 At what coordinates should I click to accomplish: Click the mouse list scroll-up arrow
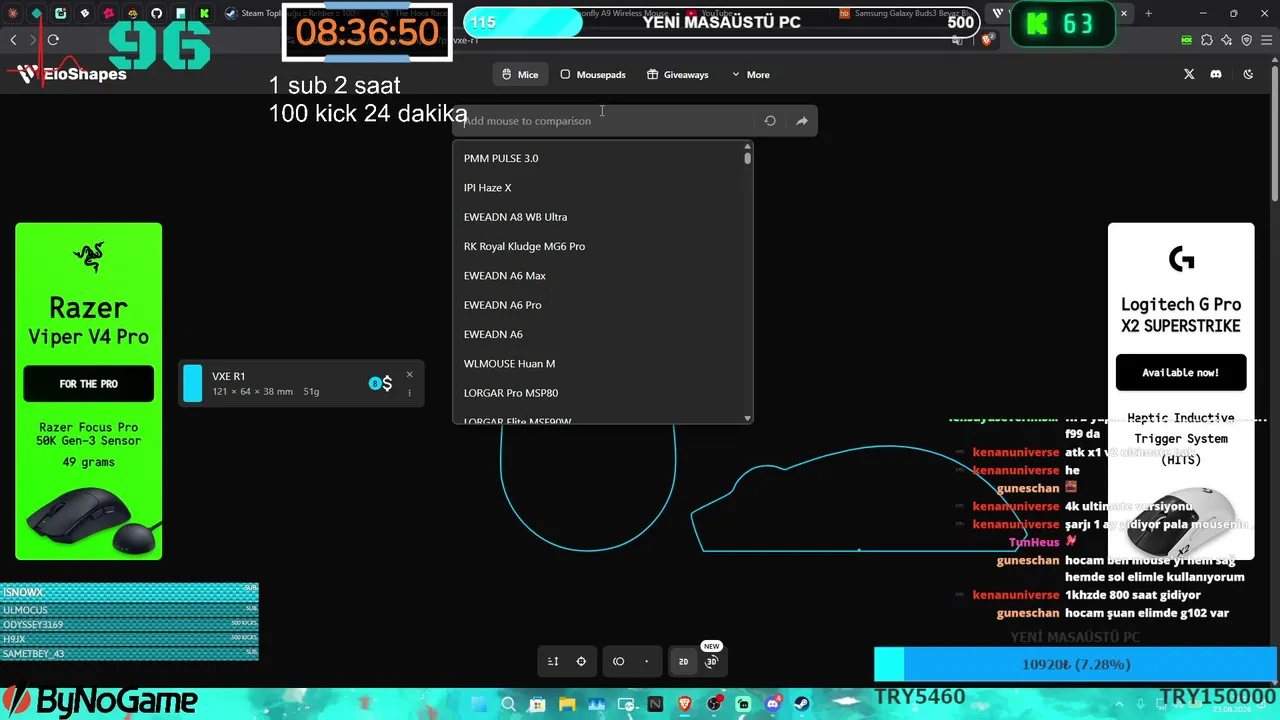point(748,146)
